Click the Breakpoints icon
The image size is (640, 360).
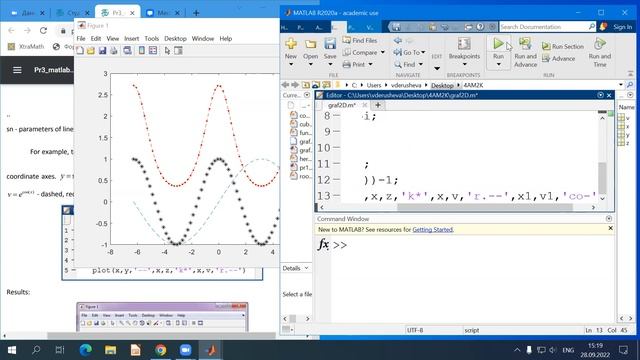tap(464, 44)
